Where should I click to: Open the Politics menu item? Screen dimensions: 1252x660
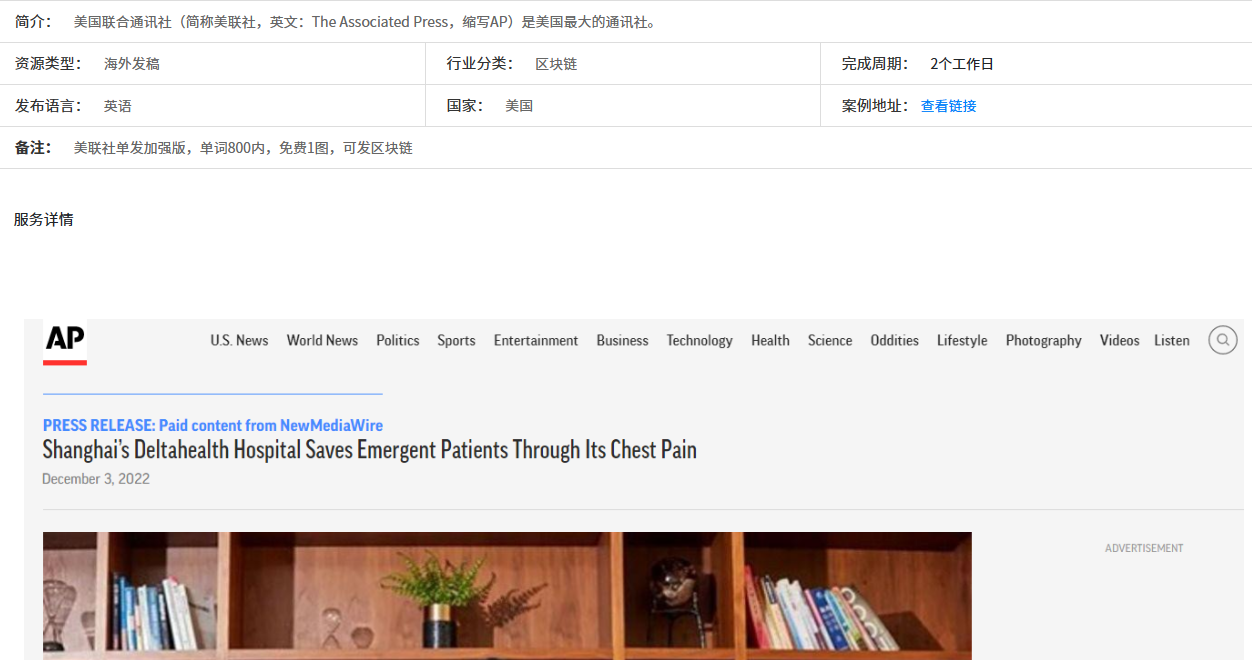[x=397, y=340]
